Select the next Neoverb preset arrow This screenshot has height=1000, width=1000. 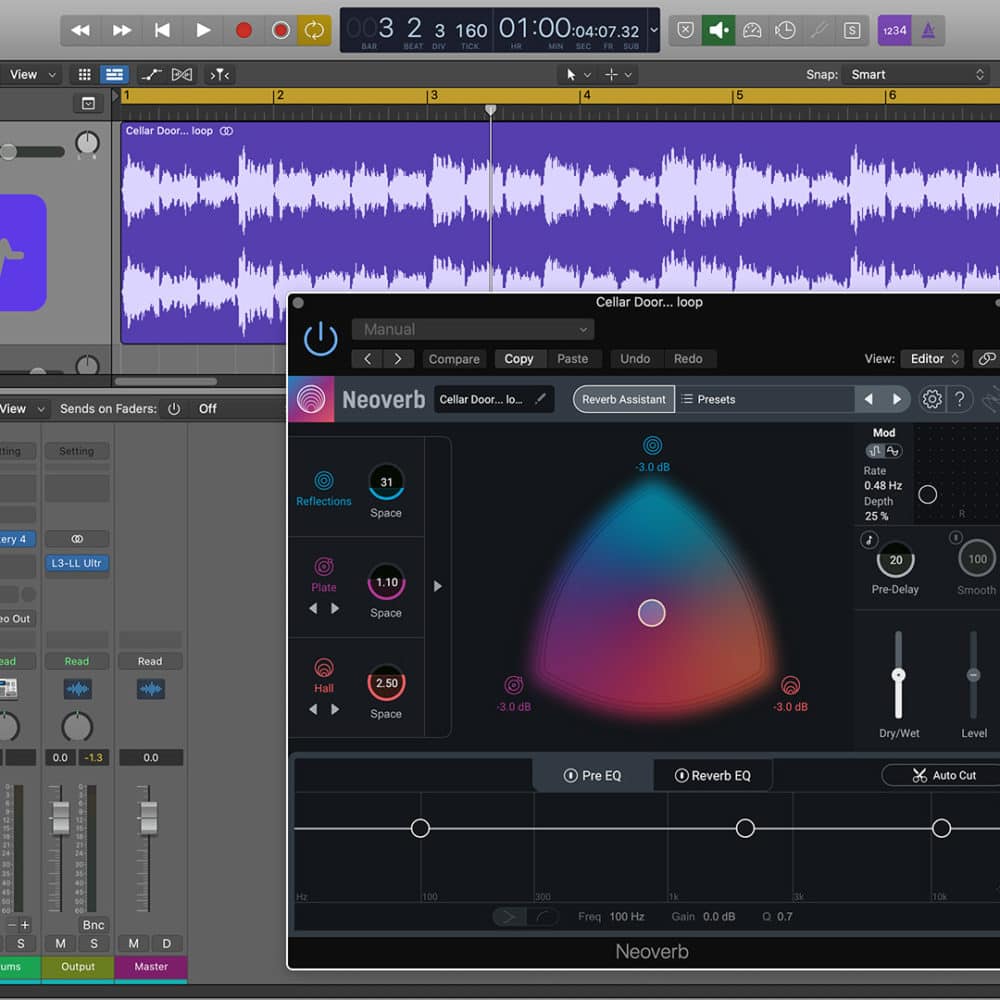coord(897,399)
